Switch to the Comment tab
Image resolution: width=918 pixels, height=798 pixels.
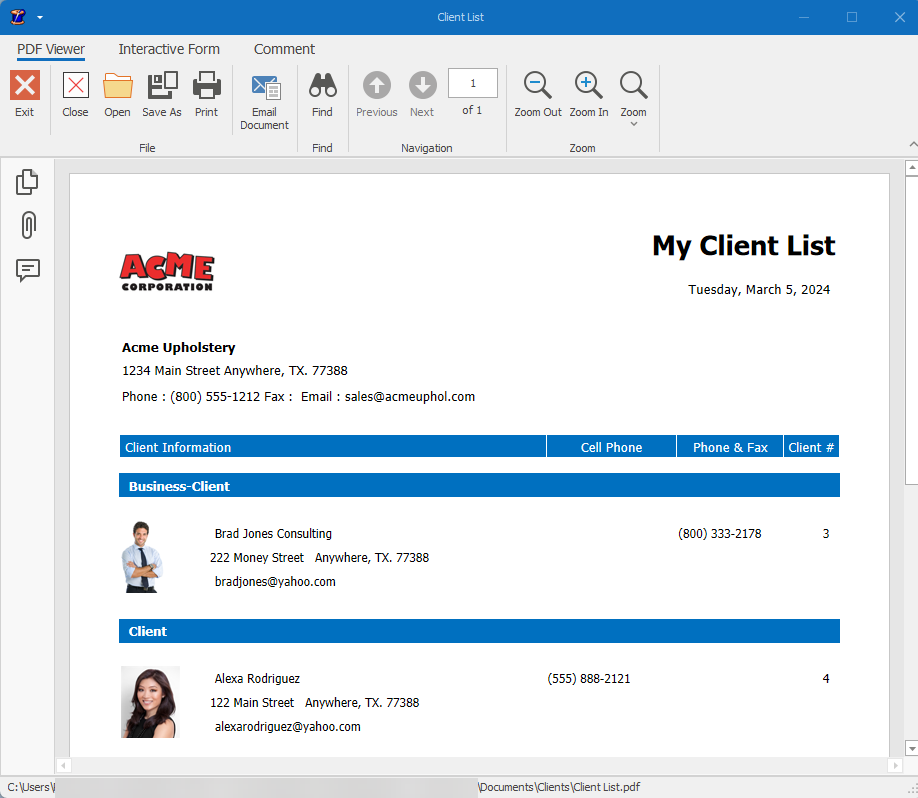[284, 49]
